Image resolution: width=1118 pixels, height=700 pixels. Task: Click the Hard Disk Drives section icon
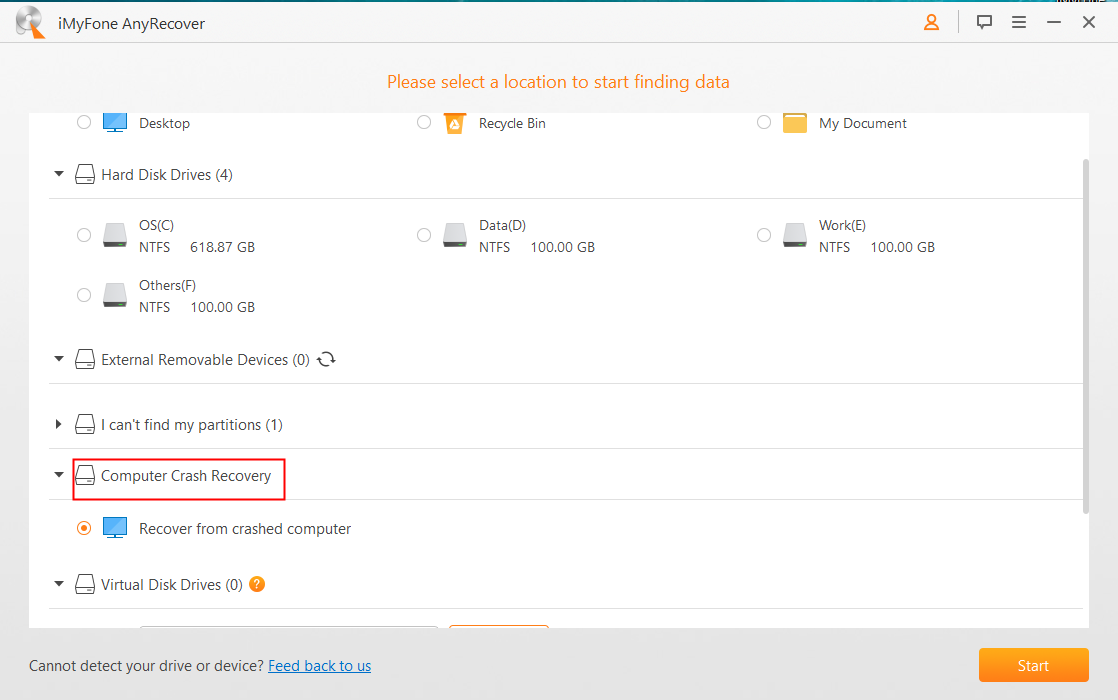85,175
